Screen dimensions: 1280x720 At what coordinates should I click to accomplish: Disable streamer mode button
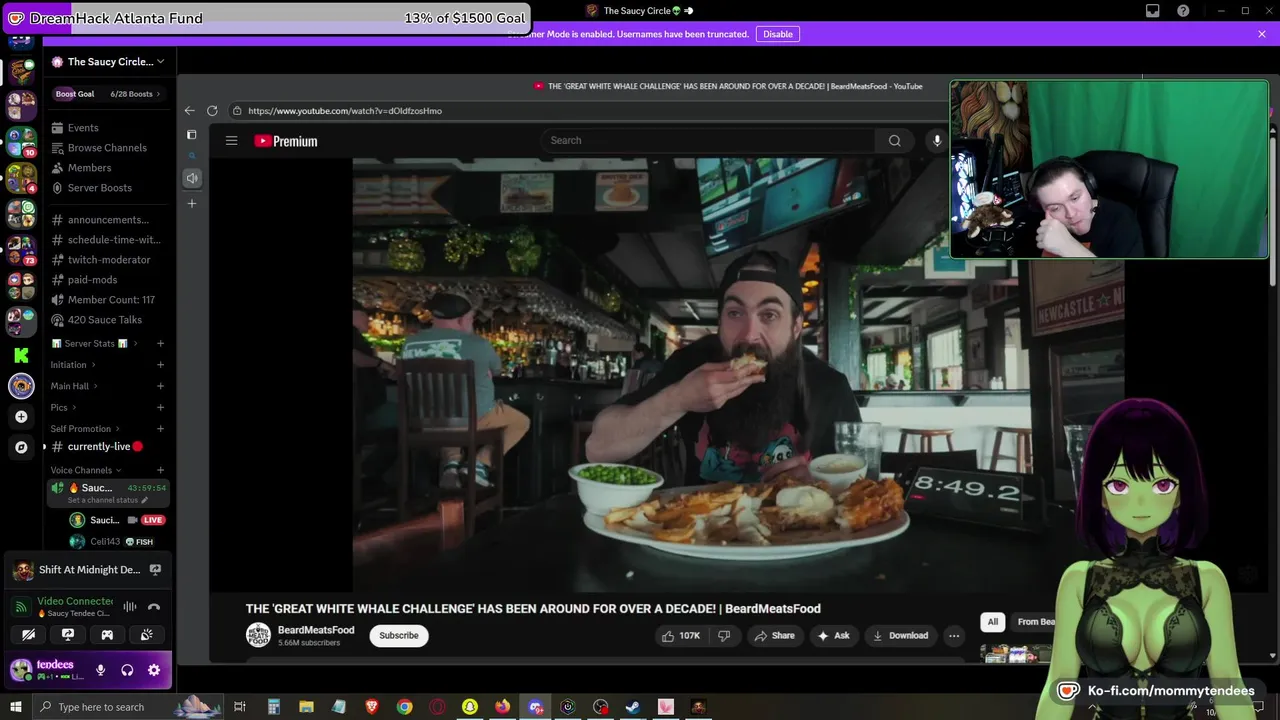point(778,34)
